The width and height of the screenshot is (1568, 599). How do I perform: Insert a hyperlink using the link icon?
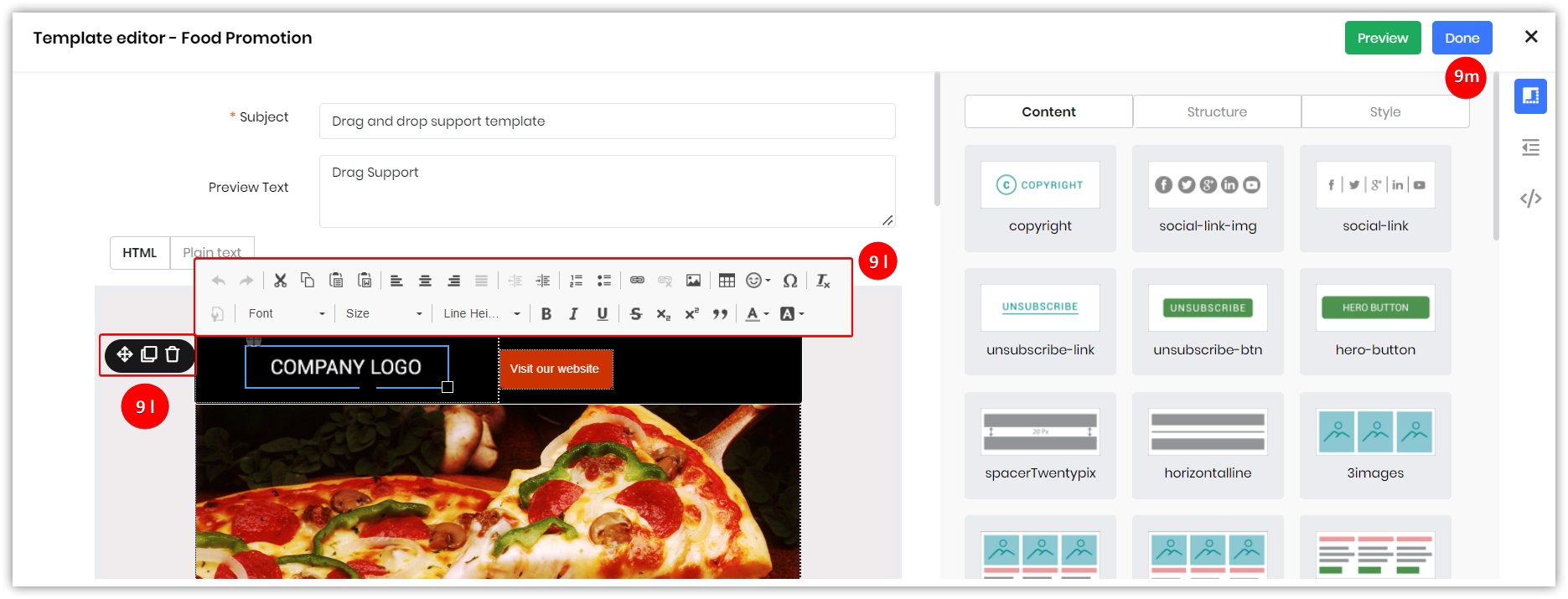637,281
